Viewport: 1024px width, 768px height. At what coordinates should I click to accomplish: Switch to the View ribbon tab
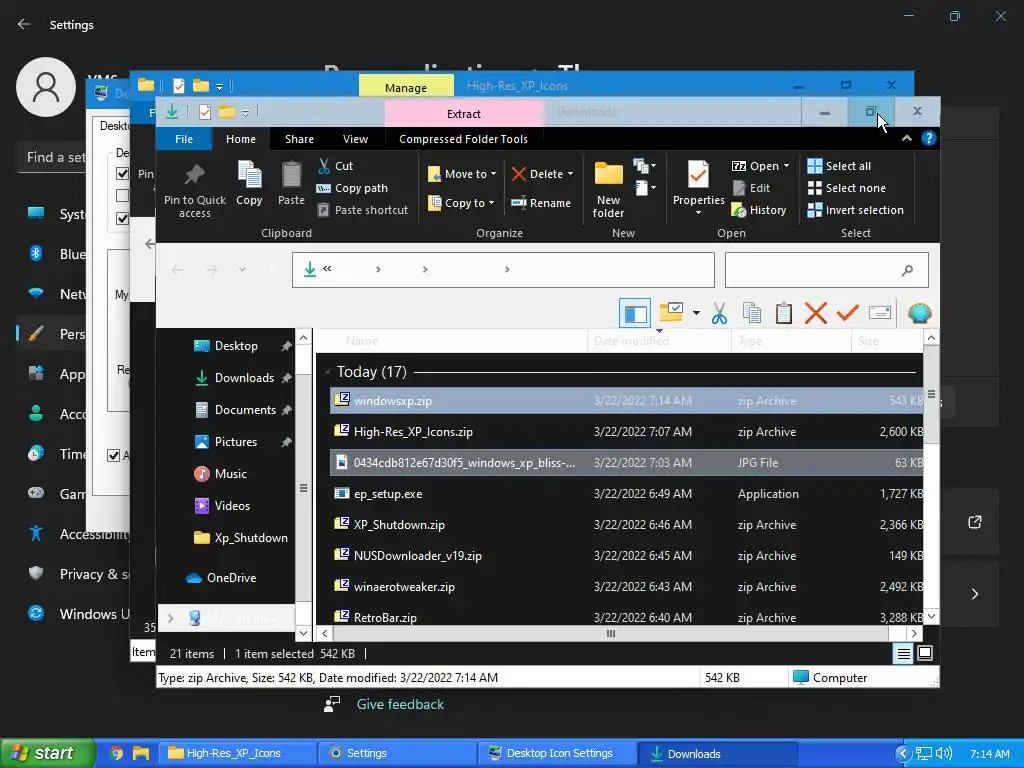point(355,139)
